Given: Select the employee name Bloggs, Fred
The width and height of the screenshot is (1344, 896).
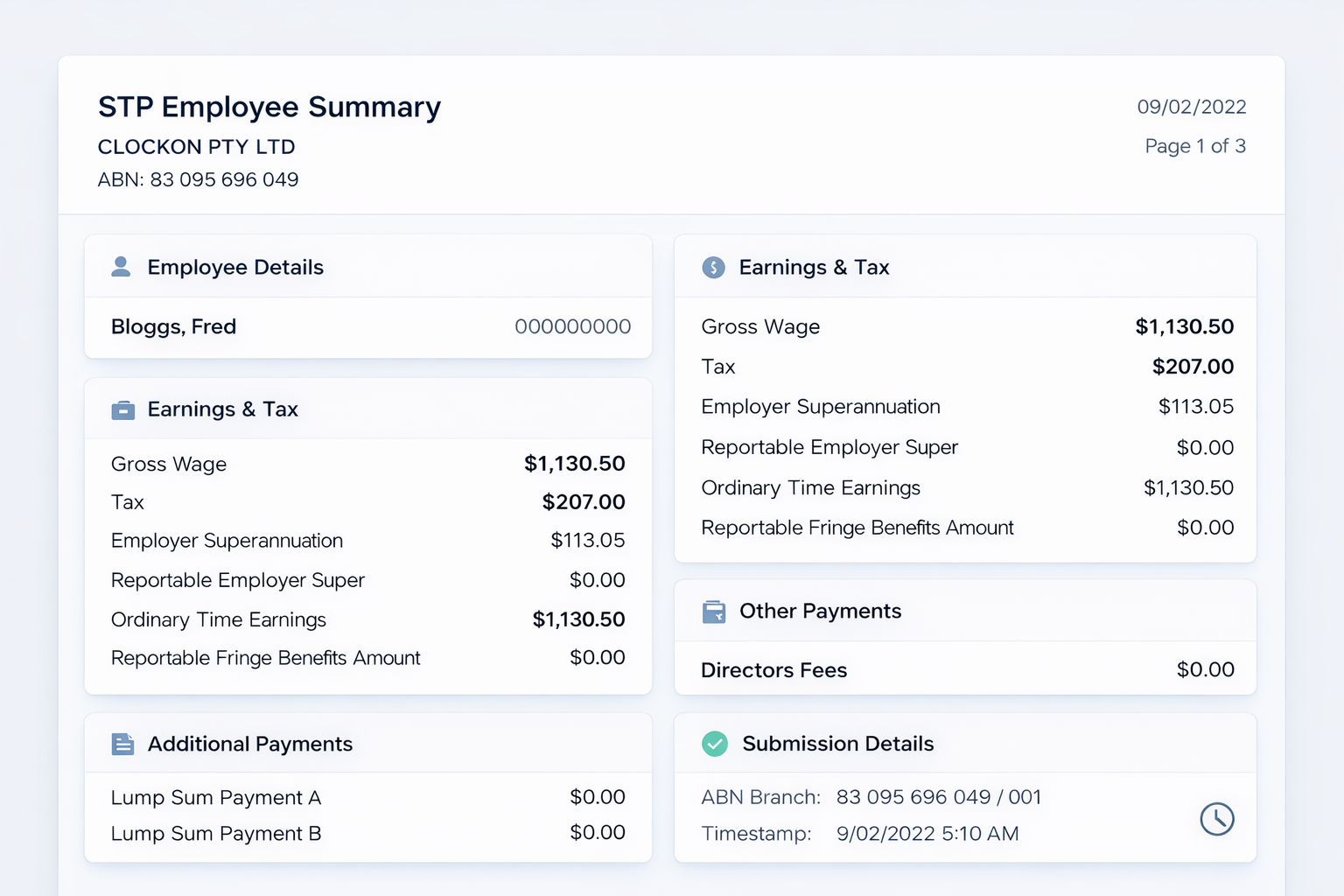Looking at the screenshot, I should 173,326.
